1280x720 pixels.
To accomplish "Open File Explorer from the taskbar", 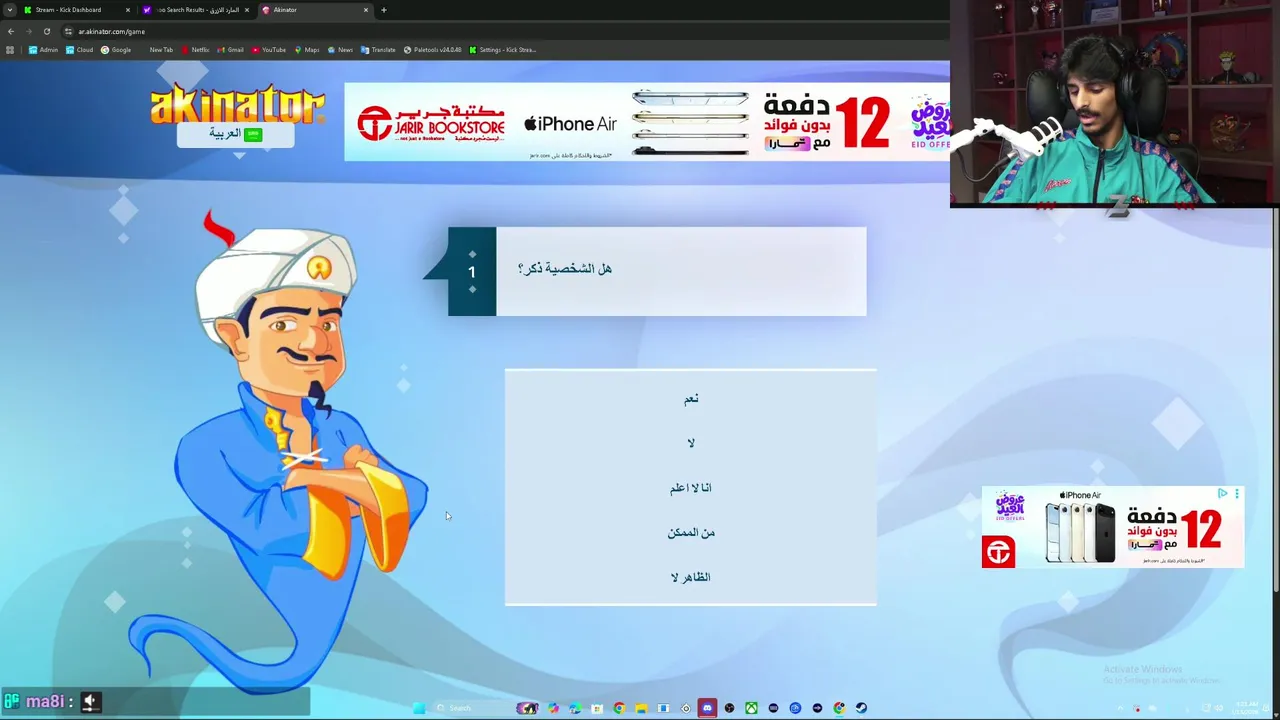I will point(641,708).
